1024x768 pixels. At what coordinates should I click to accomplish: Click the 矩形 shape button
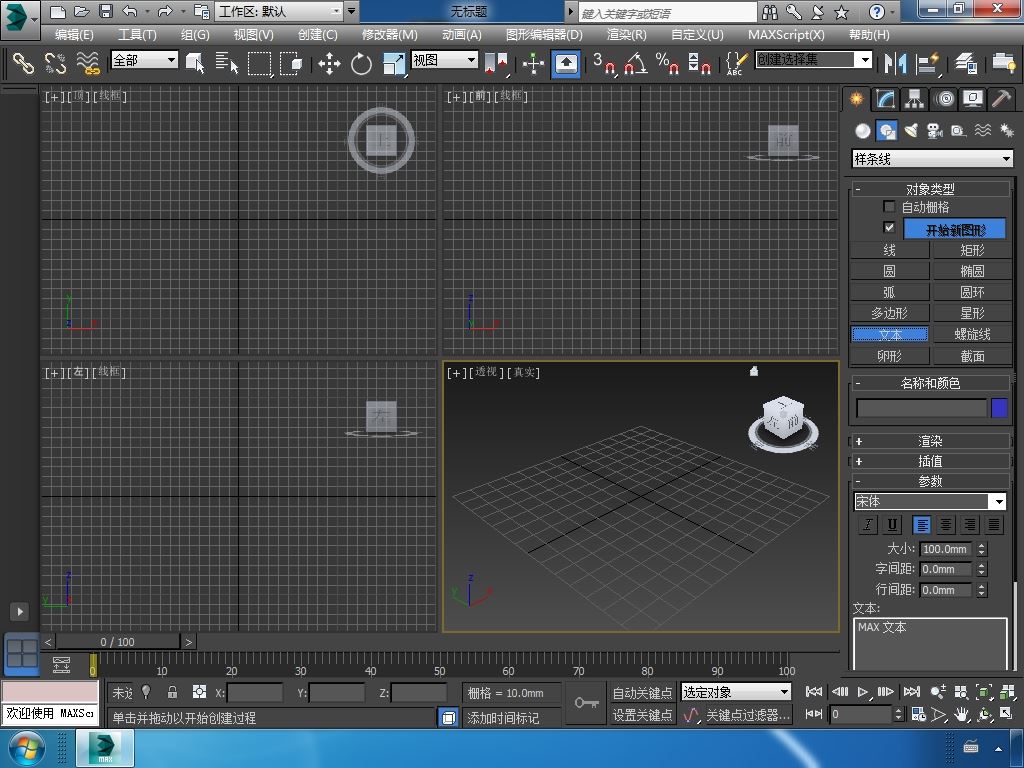[x=971, y=250]
